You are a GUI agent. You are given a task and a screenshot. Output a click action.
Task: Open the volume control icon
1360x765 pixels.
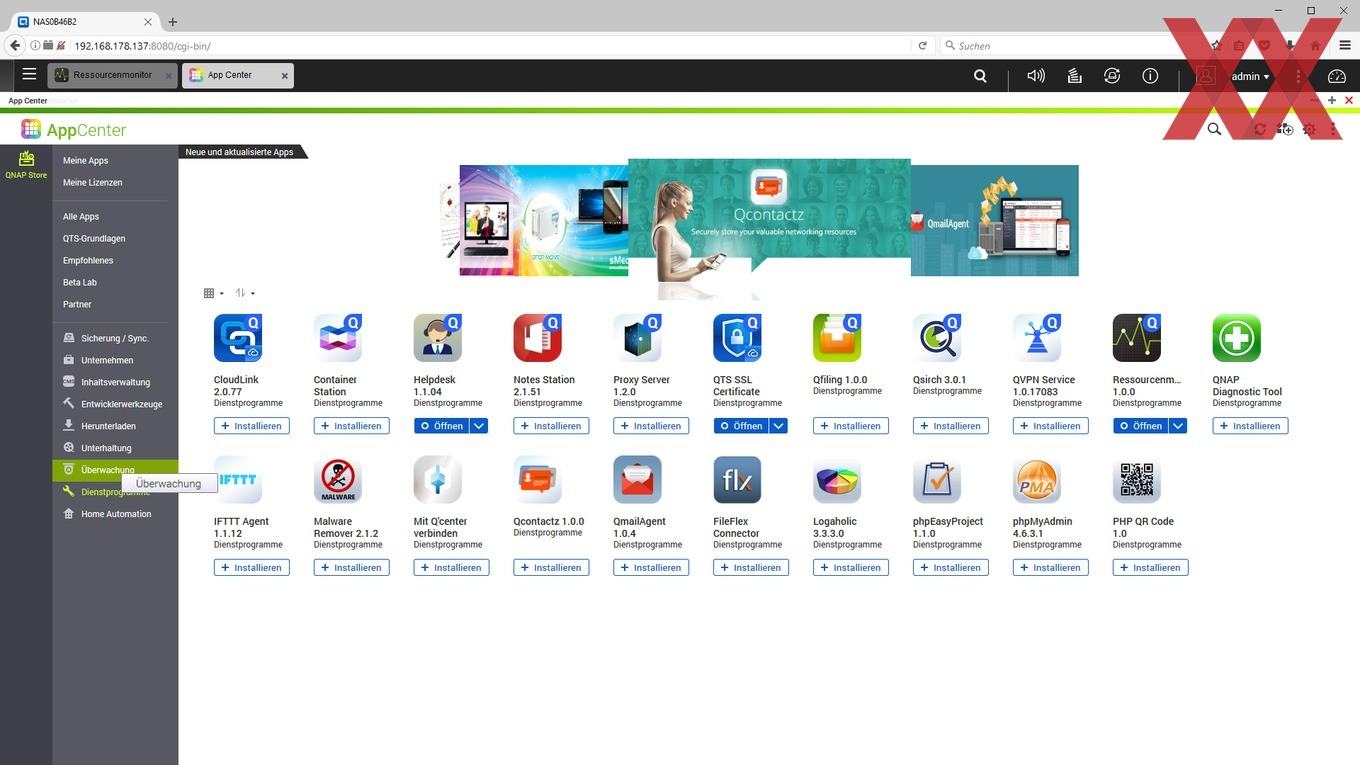pos(1036,76)
